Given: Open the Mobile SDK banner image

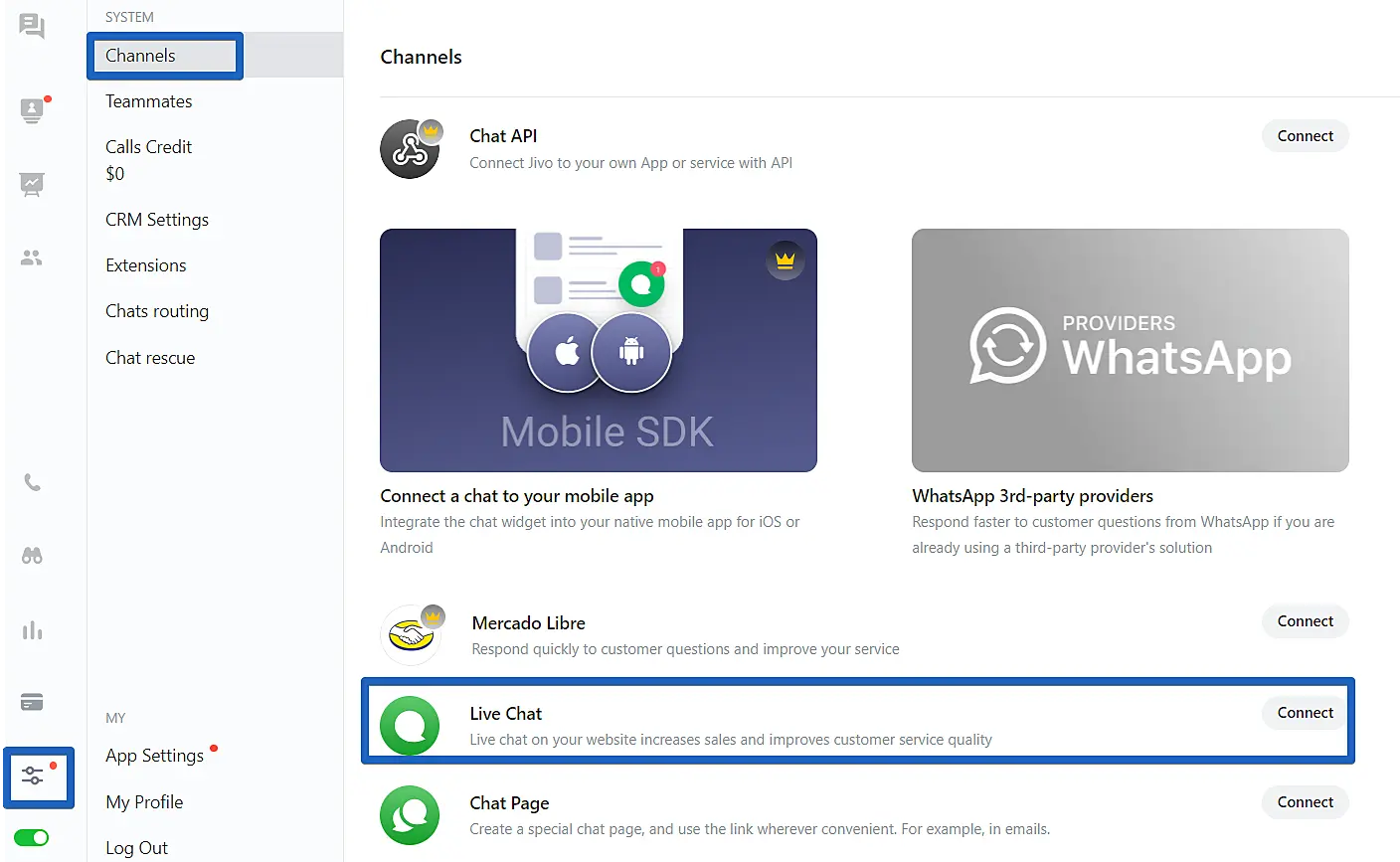Looking at the screenshot, I should point(598,350).
